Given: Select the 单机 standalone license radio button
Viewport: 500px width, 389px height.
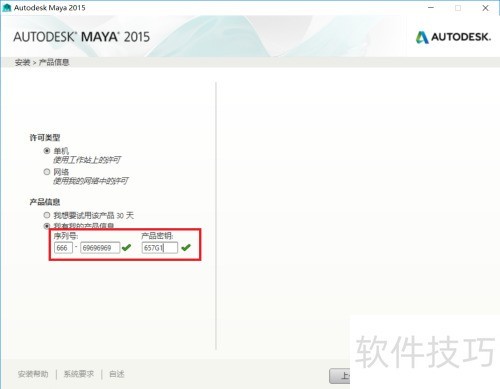Looking at the screenshot, I should (x=47, y=151).
